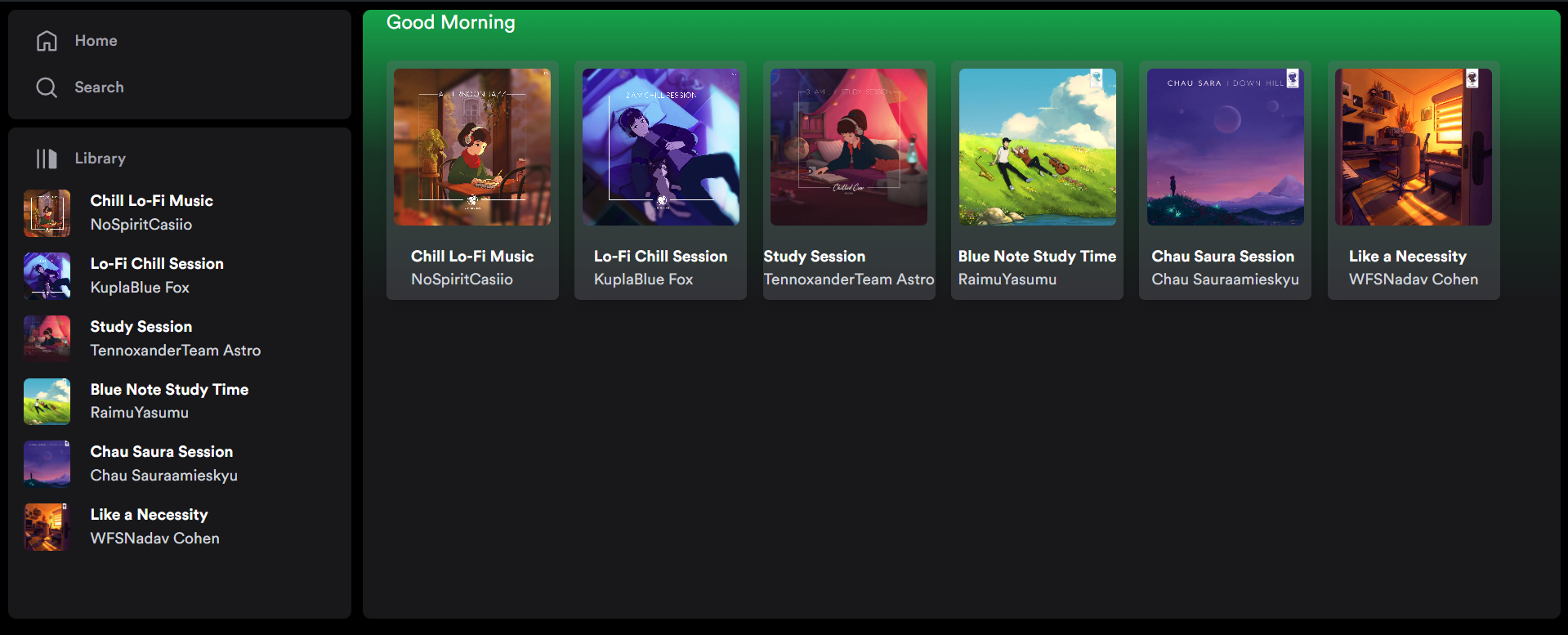Click Chau Sauraamieskyu name in library
The height and width of the screenshot is (635, 1568).
click(x=164, y=476)
